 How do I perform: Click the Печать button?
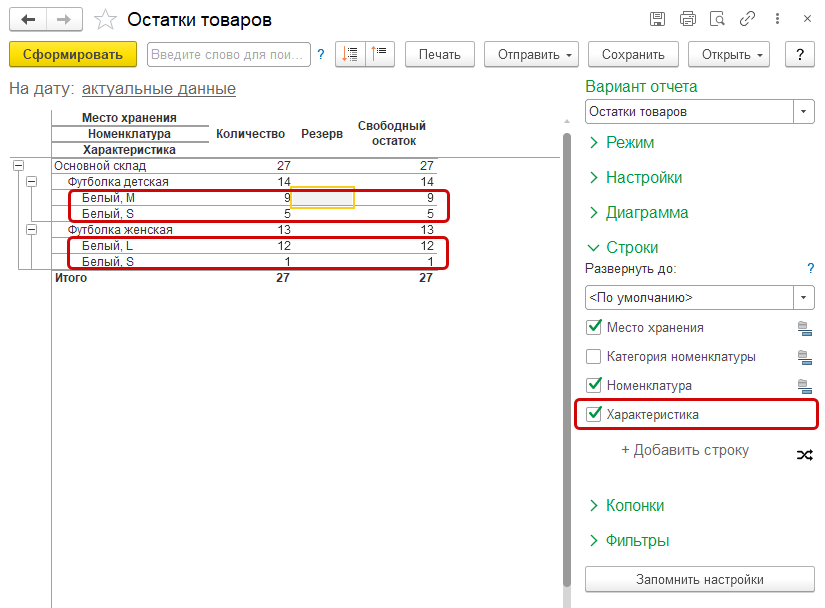(439, 54)
